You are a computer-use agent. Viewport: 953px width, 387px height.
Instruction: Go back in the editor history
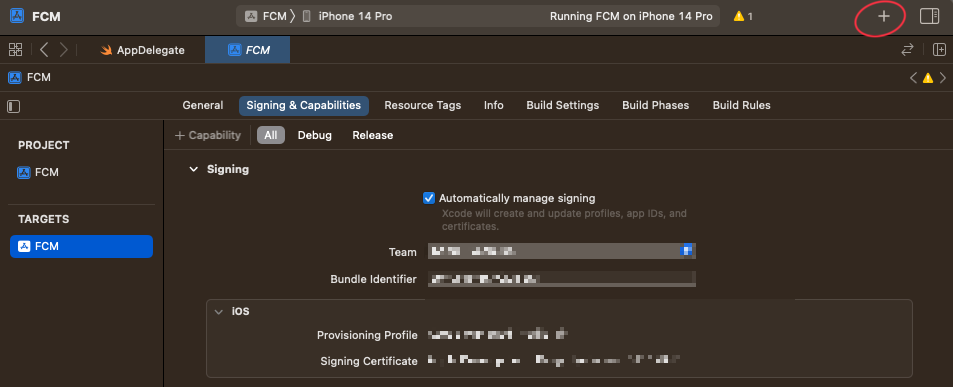coord(44,50)
